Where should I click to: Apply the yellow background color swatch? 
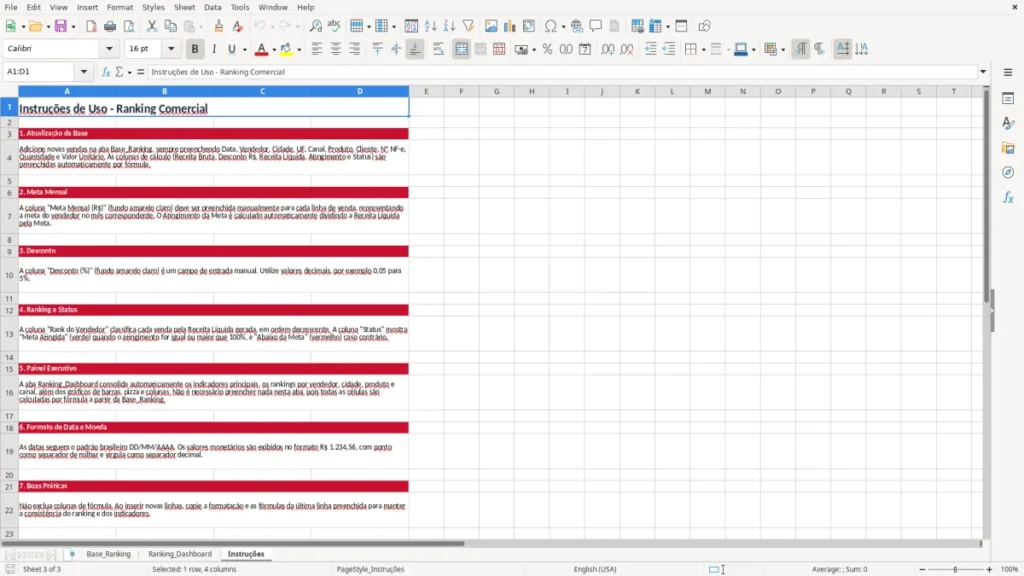coord(286,49)
